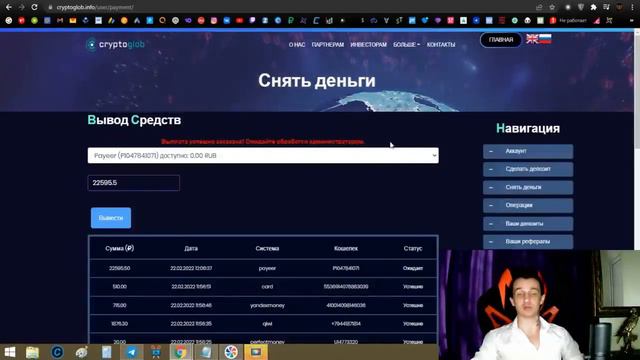This screenshot has height=360, width=640.
Task: Open the Windows Start button
Action: pos(10,352)
